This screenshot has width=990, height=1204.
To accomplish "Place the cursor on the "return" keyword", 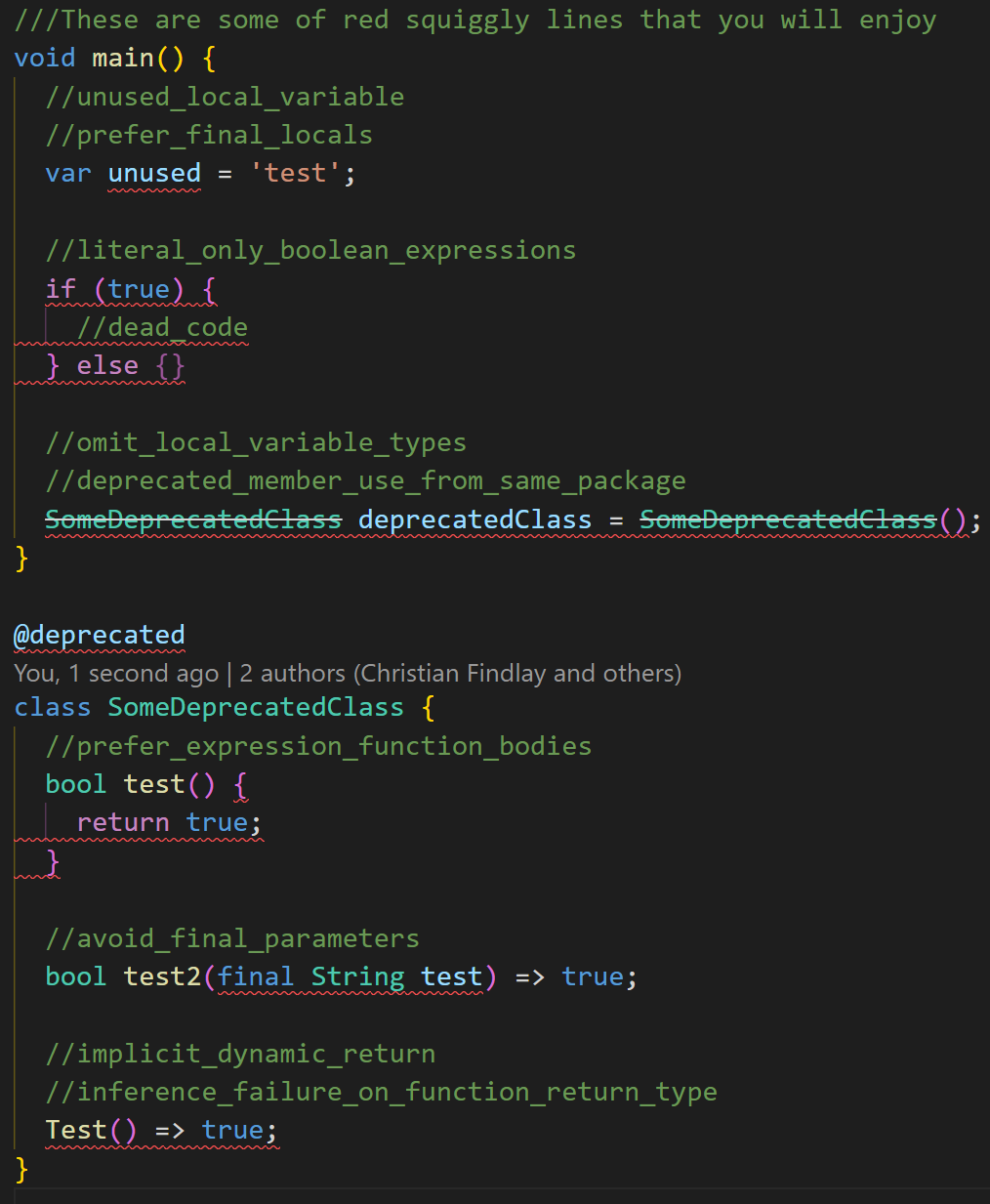I will [x=123, y=823].
